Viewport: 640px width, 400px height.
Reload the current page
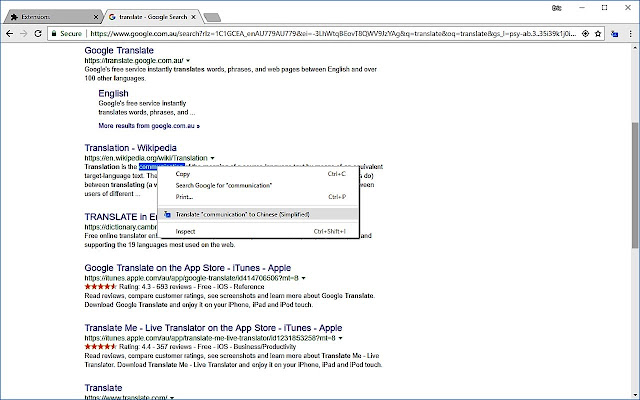point(38,34)
